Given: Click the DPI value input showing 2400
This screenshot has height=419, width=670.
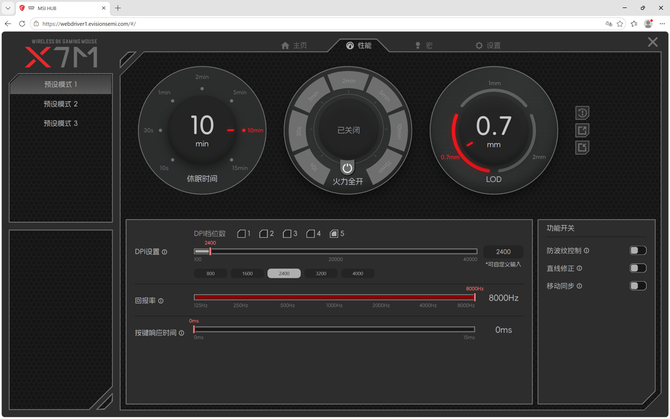Looking at the screenshot, I should (503, 252).
